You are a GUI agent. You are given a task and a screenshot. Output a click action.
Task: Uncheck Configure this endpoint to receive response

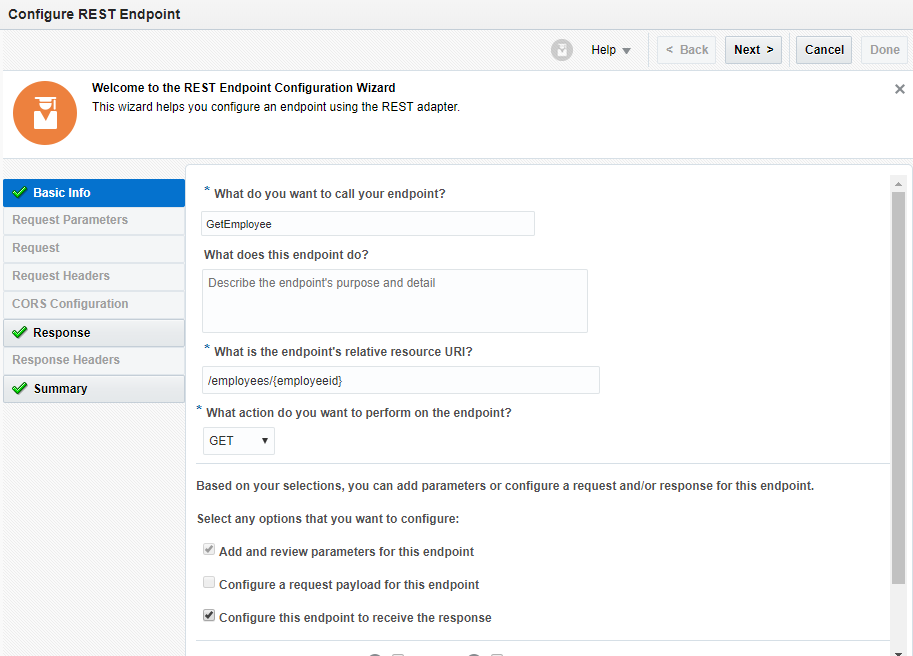209,617
